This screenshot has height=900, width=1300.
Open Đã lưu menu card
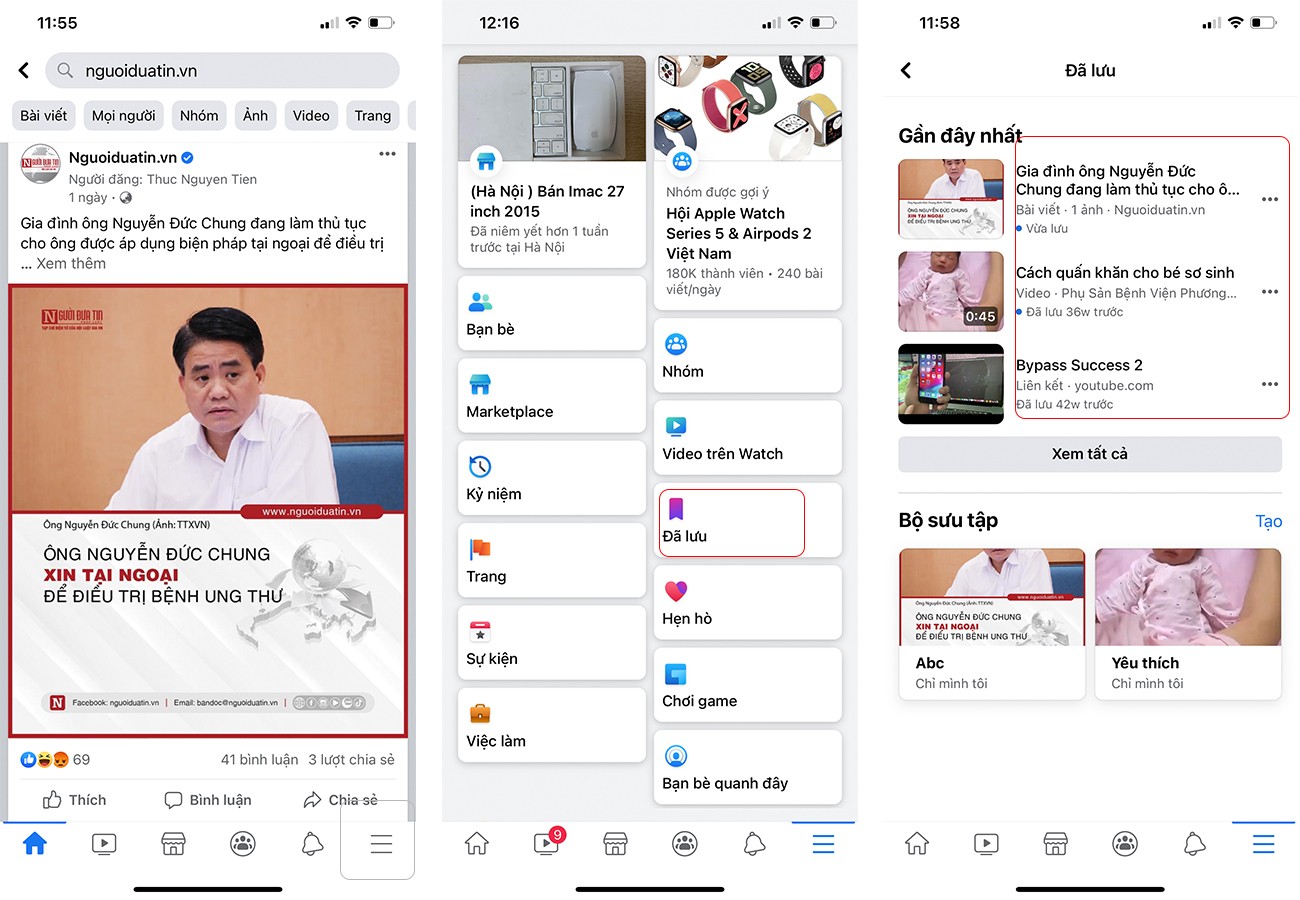(x=748, y=520)
